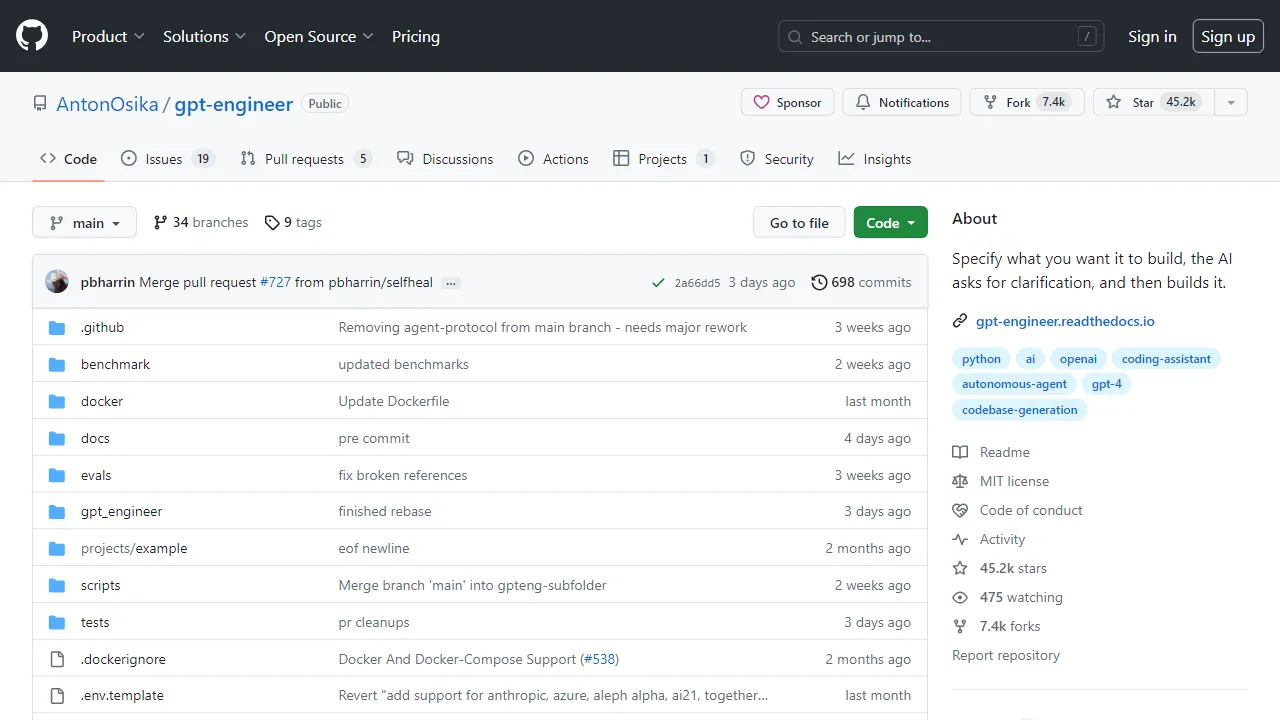Open the GitHub logo home page
This screenshot has height=720, width=1280.
tap(32, 36)
